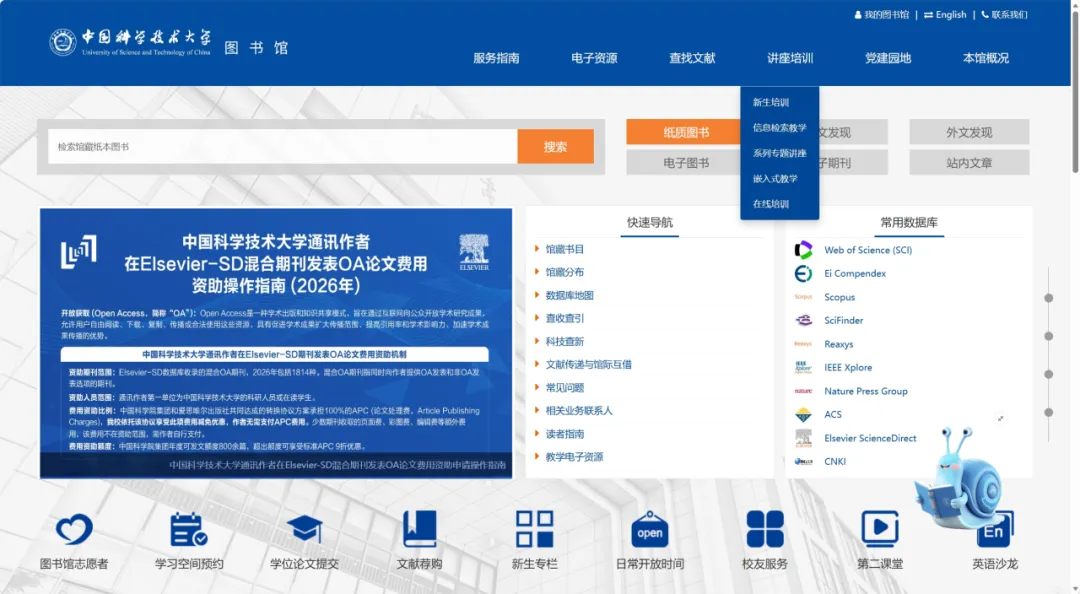Click the orange 搜索 button

click(x=555, y=147)
